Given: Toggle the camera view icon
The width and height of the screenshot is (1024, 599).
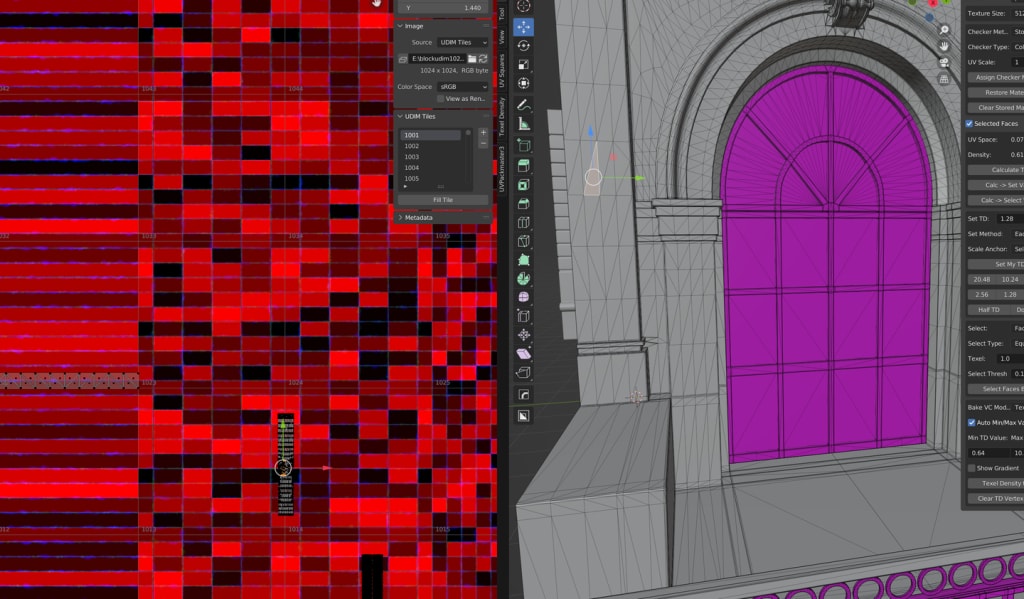Looking at the screenshot, I should tap(944, 63).
